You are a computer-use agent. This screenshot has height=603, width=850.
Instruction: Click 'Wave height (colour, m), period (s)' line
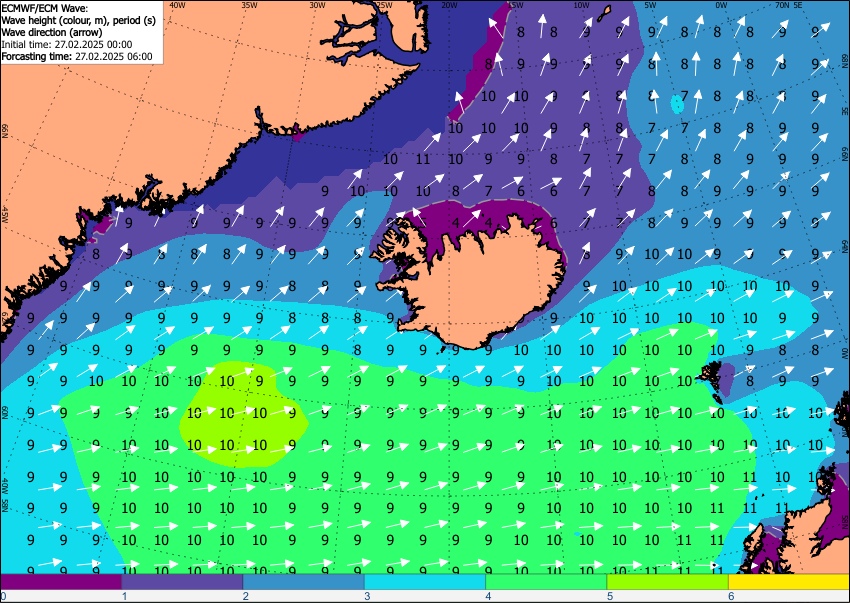coord(79,20)
